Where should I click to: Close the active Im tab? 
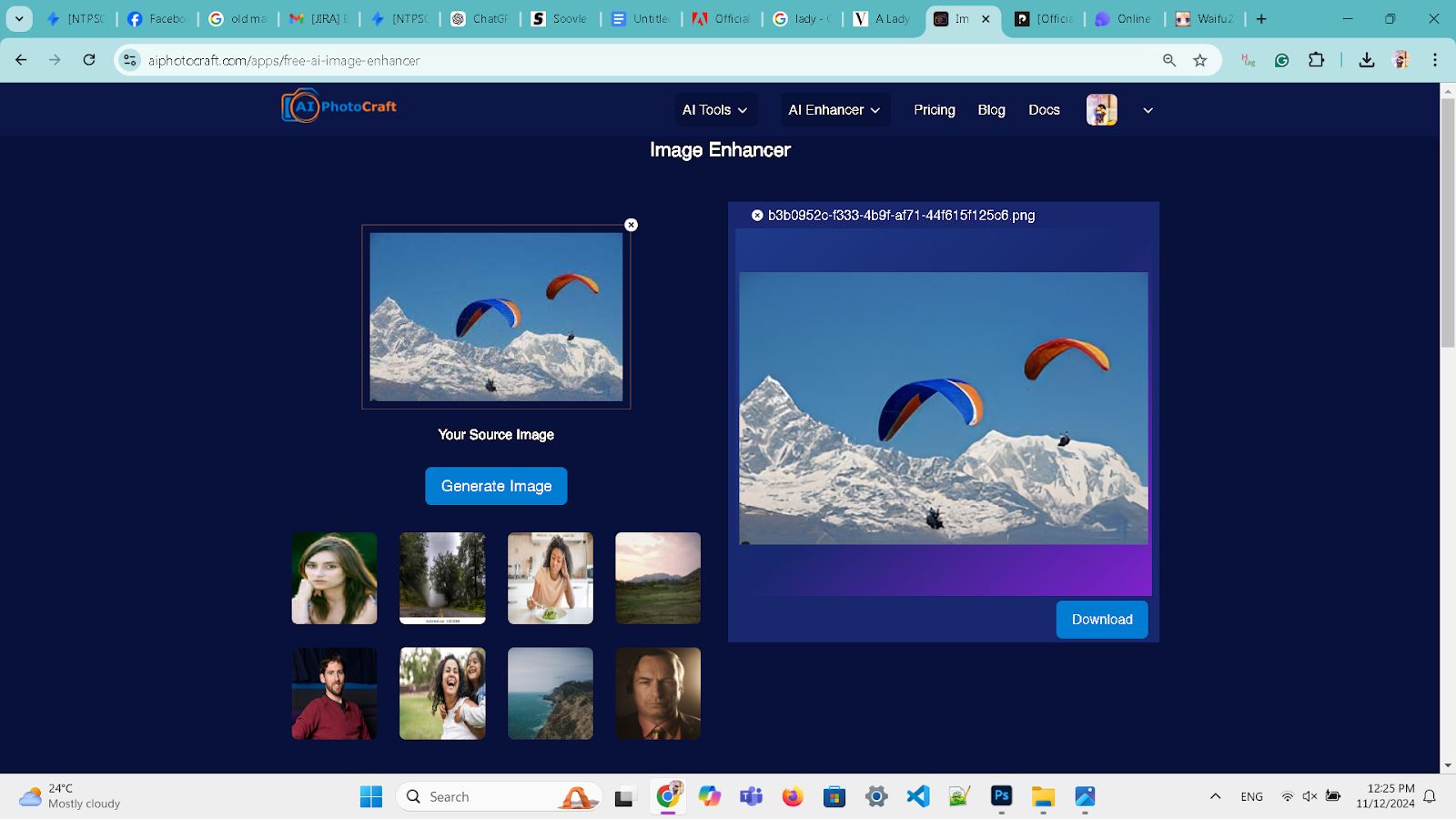click(x=986, y=18)
